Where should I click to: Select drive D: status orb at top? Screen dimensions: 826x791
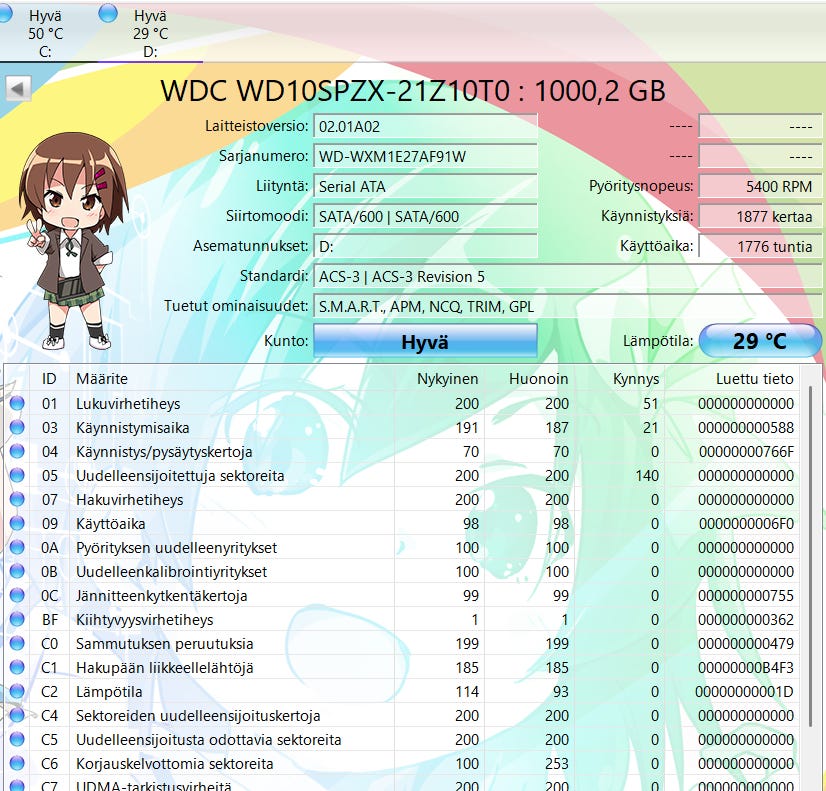click(x=109, y=13)
